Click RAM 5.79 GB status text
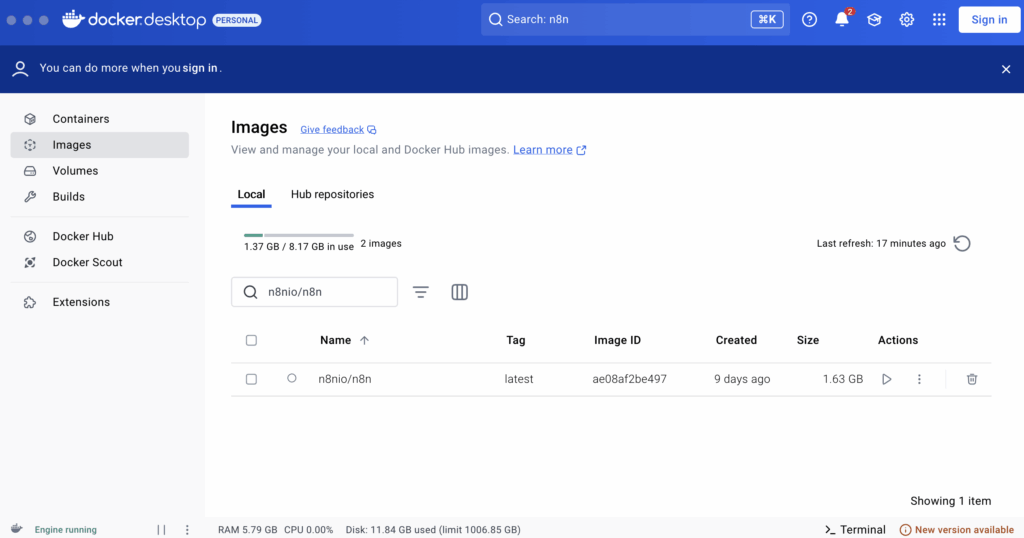This screenshot has height=538, width=1024. [248, 530]
